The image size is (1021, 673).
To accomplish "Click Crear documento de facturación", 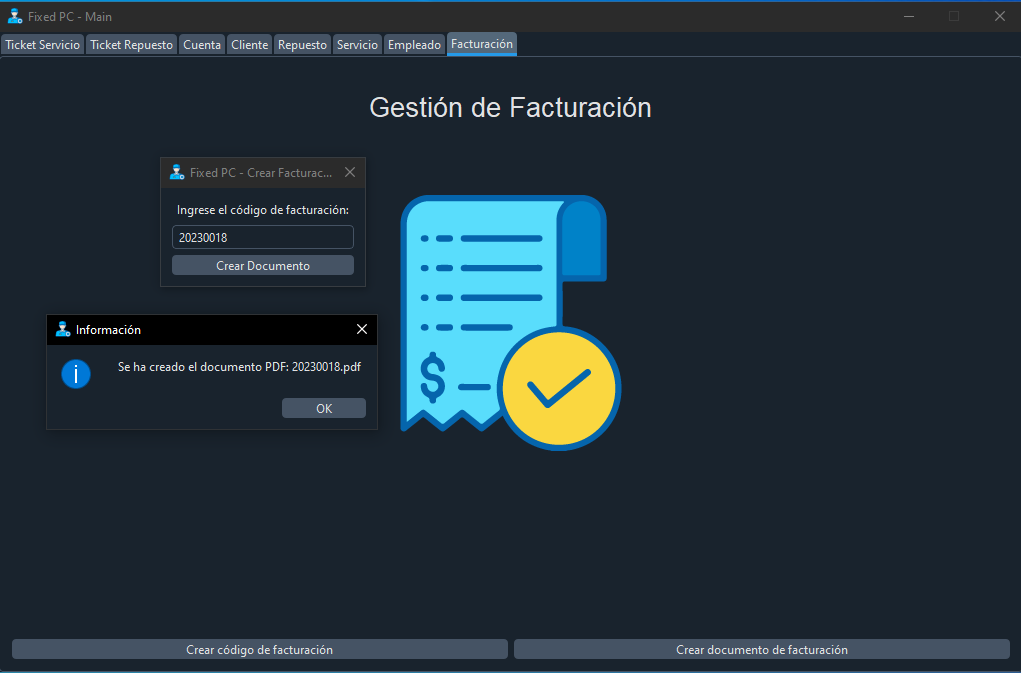I will tap(761, 649).
